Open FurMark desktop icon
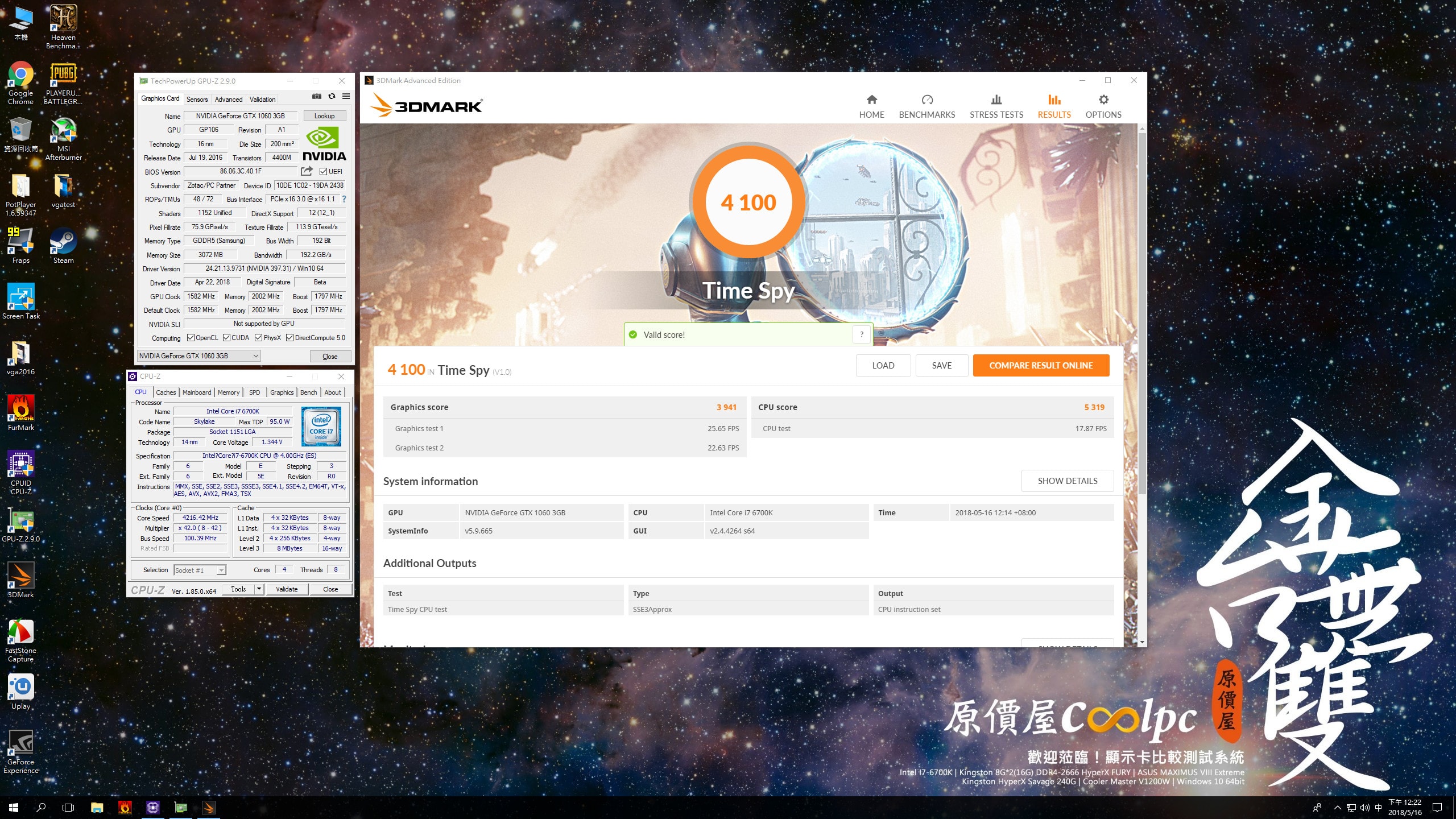 point(21,413)
